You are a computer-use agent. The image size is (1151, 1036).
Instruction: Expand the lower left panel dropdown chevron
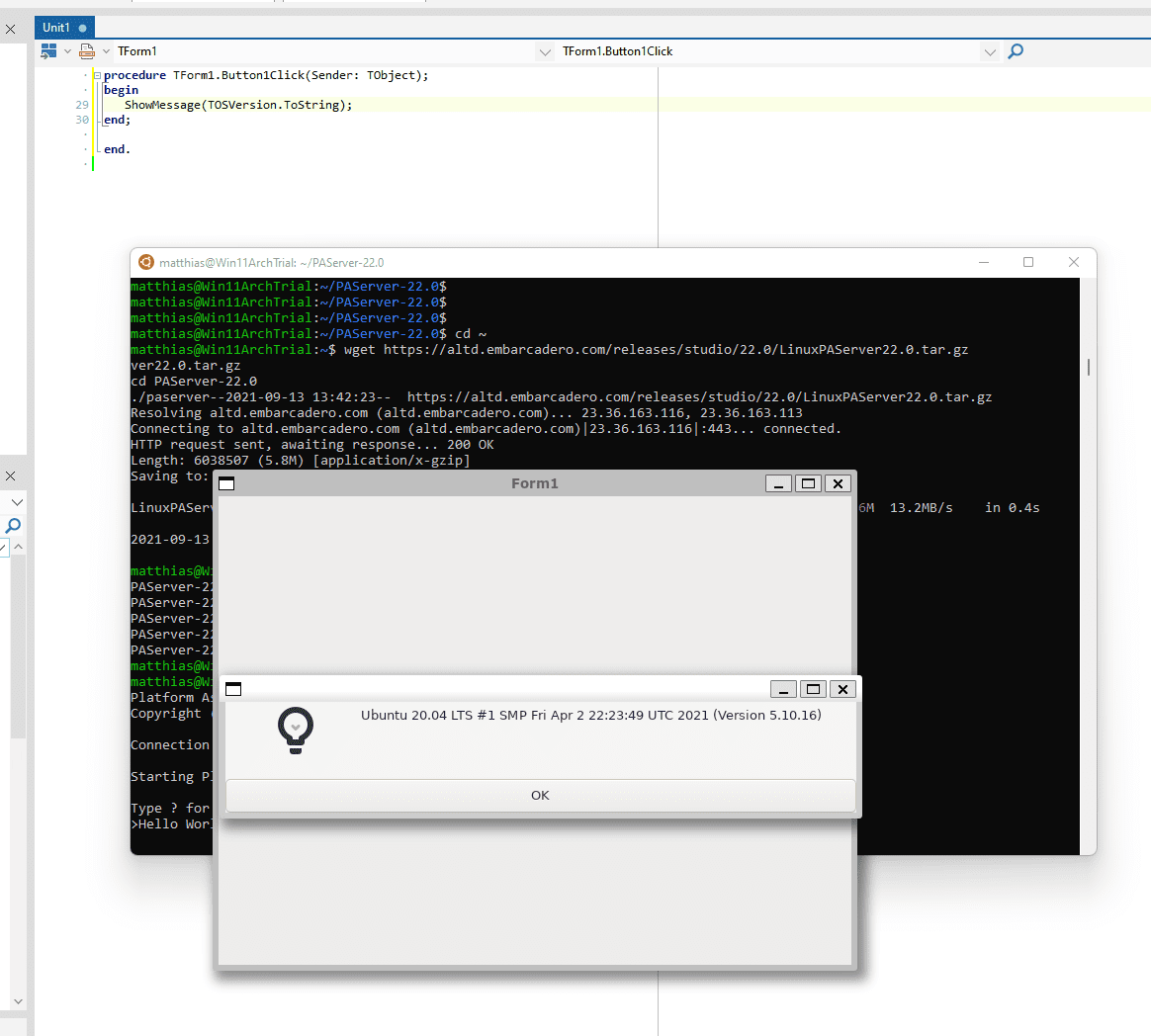(18, 502)
